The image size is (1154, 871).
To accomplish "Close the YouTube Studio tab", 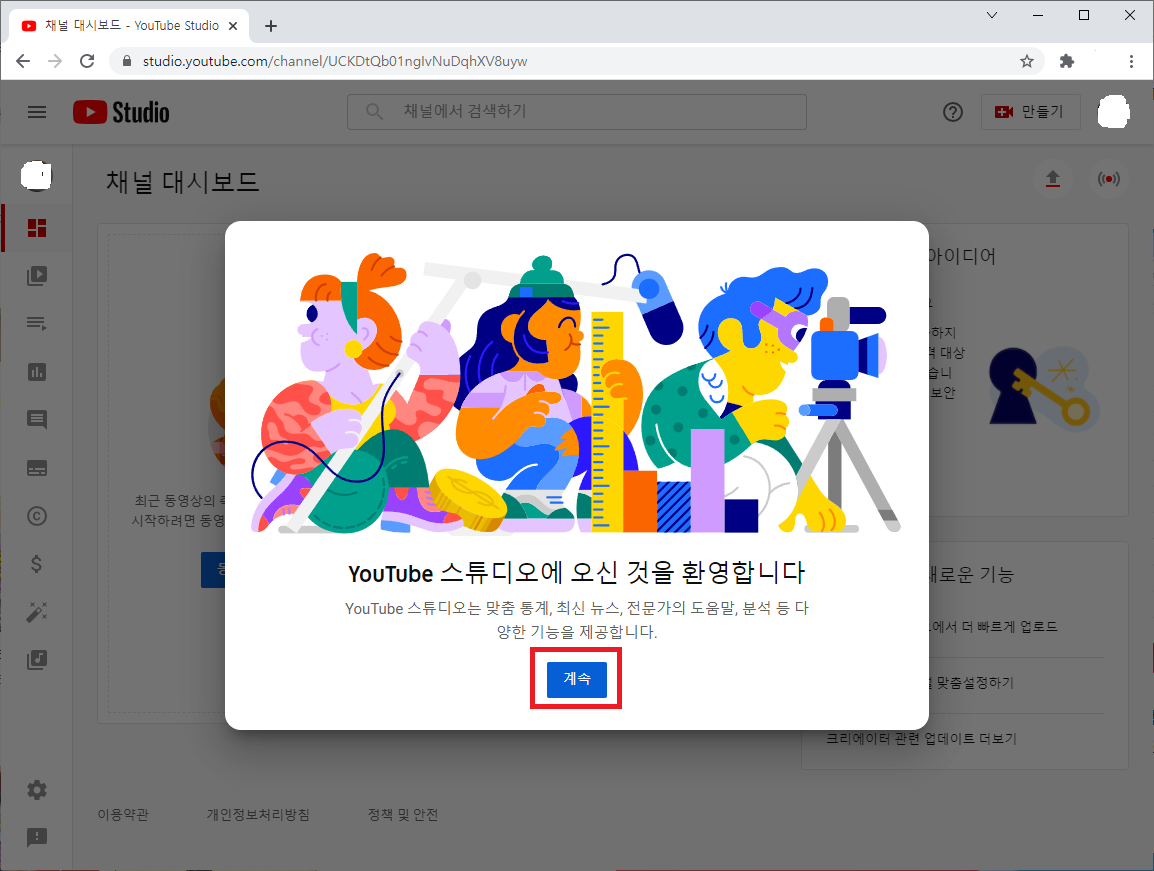I will pyautogui.click(x=233, y=26).
